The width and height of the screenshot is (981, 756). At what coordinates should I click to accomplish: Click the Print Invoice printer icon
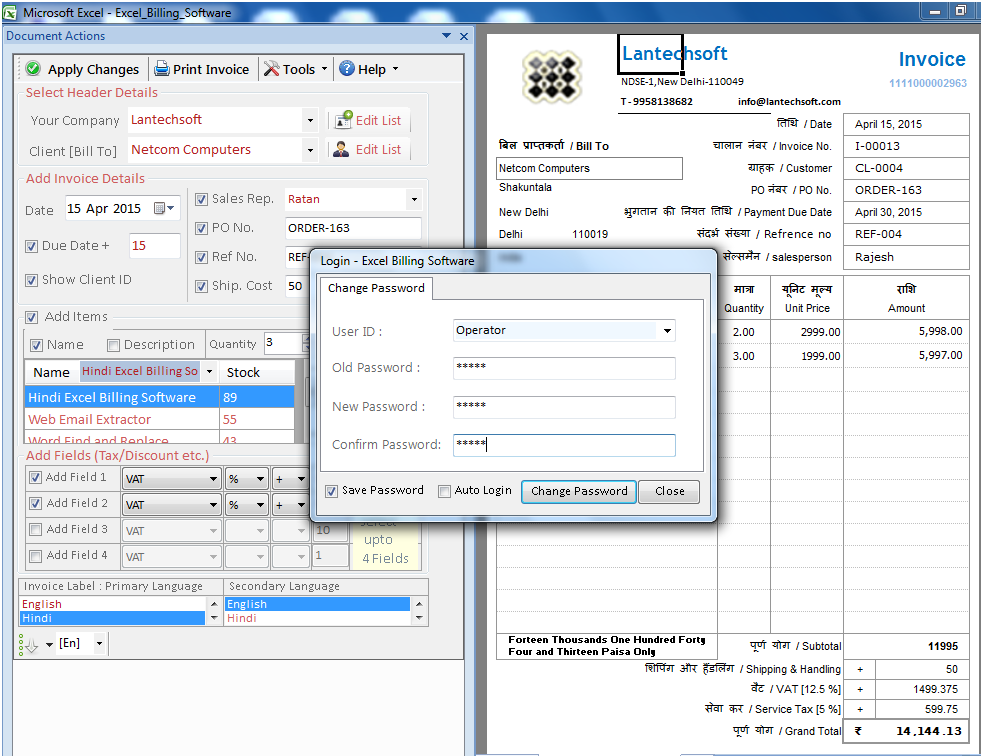(162, 68)
